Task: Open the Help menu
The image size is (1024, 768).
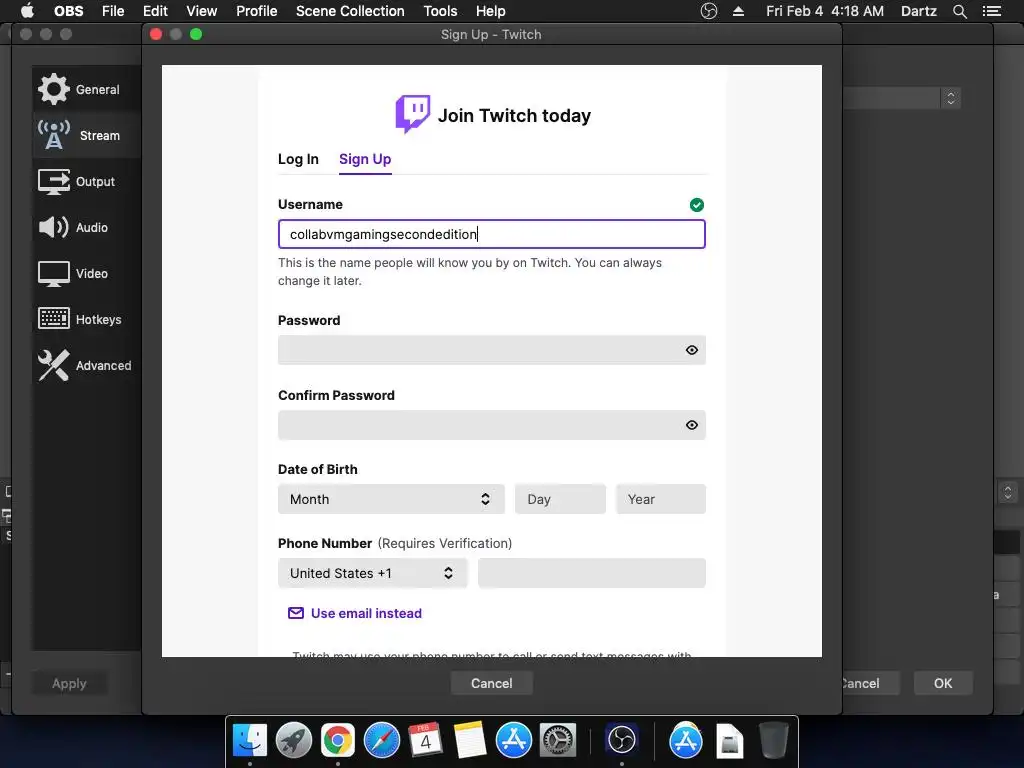Action: pyautogui.click(x=490, y=11)
